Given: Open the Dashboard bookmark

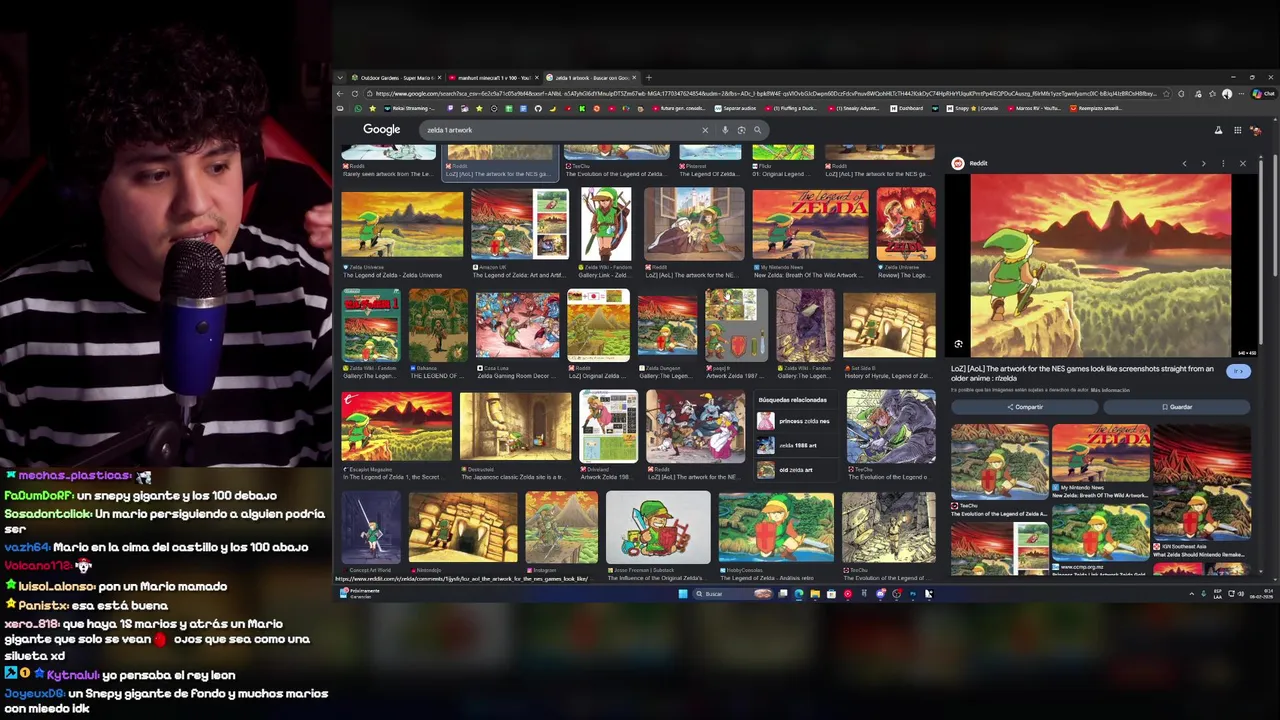Looking at the screenshot, I should point(906,108).
